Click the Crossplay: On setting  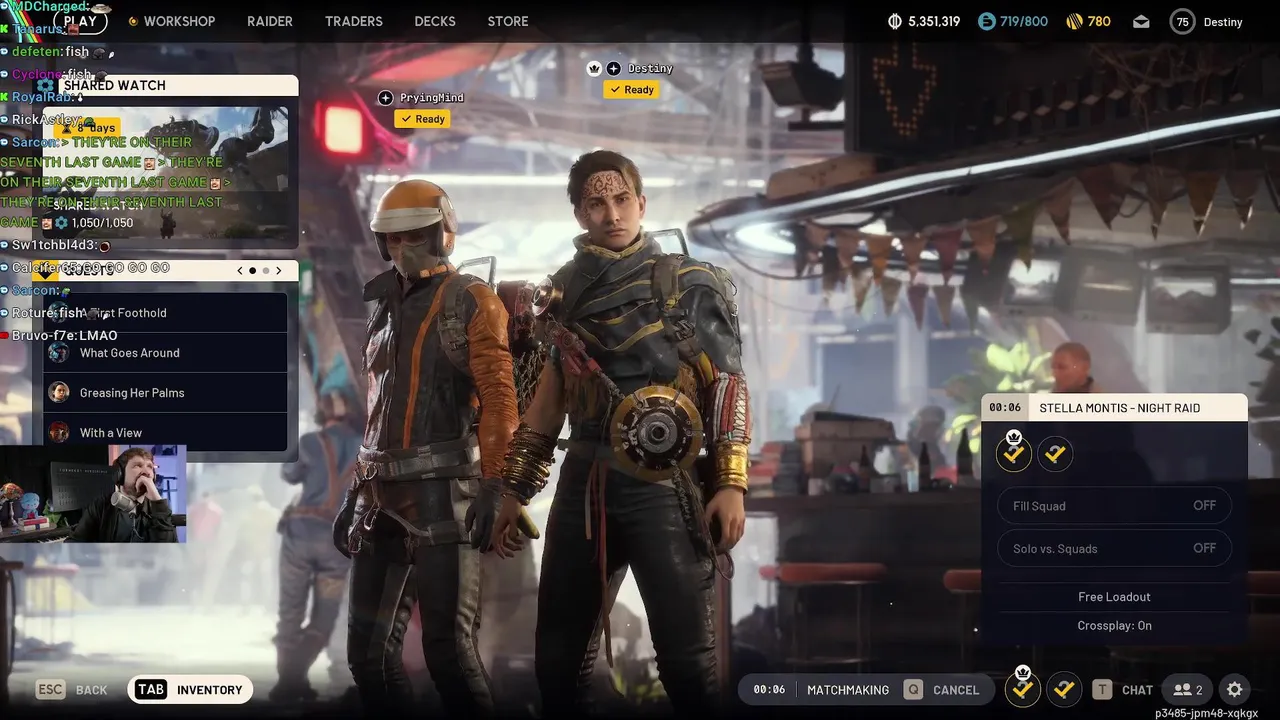pos(1114,625)
